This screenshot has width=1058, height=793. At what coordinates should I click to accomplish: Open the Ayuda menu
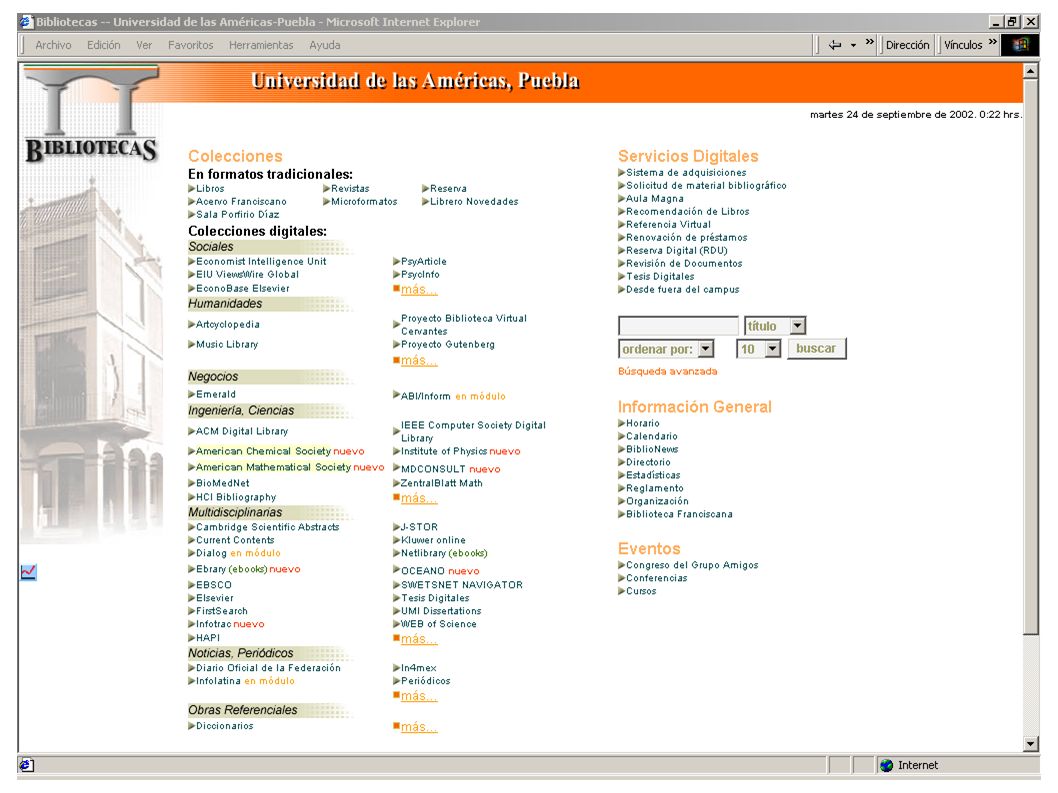click(325, 45)
